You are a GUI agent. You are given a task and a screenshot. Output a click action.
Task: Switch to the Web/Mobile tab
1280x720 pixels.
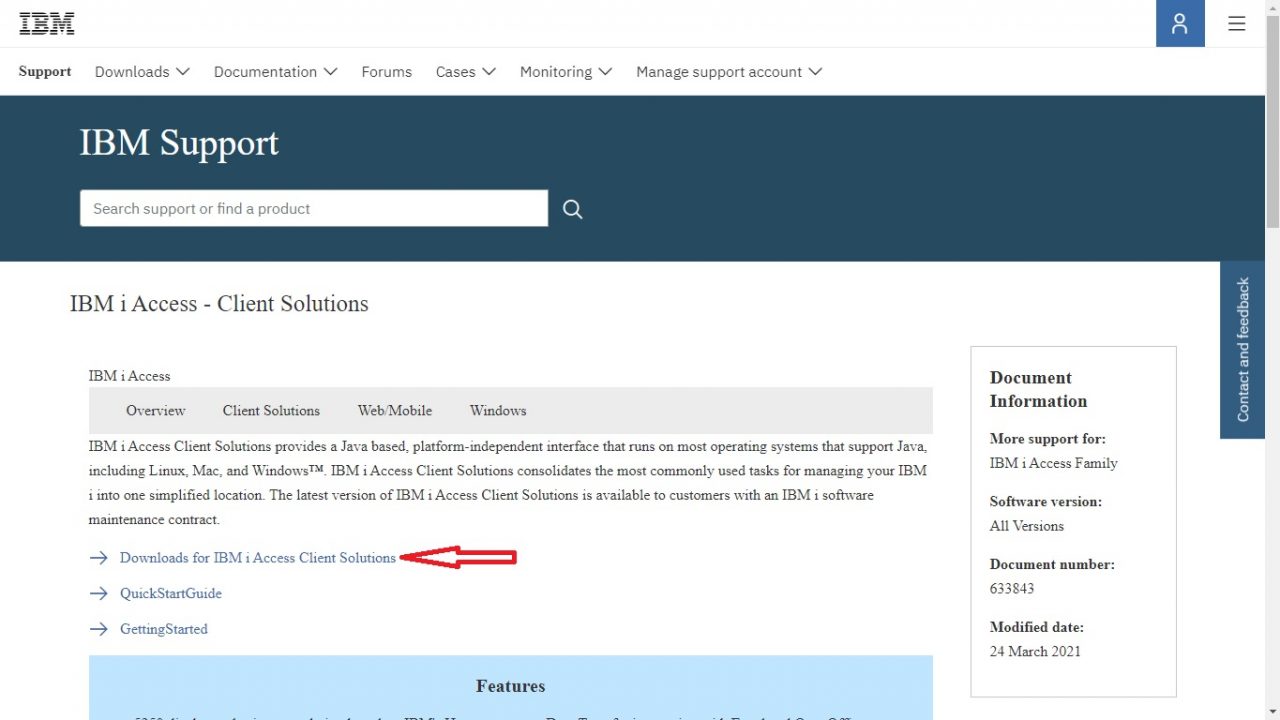click(x=394, y=410)
